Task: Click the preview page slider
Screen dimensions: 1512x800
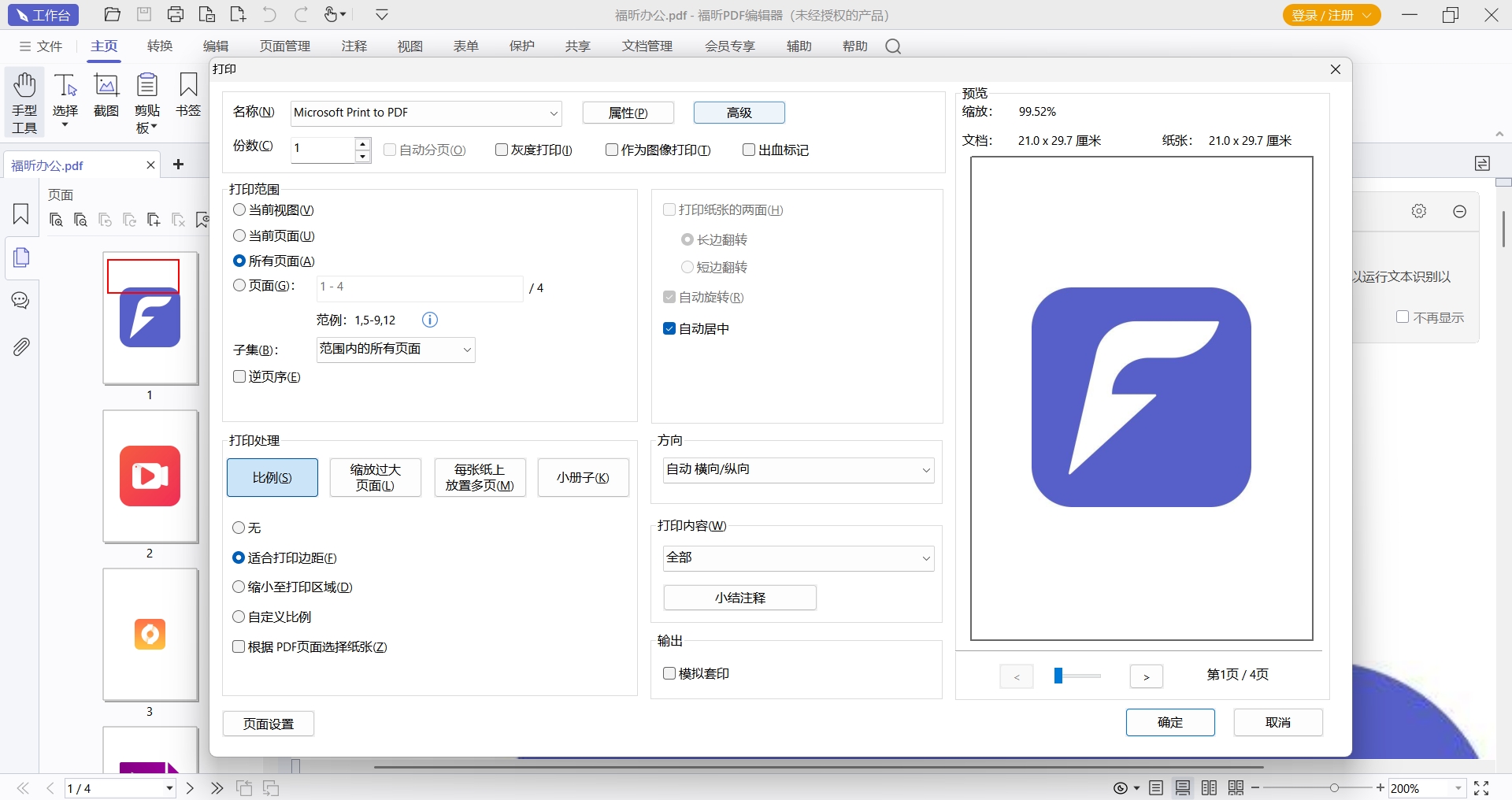Action: pyautogui.click(x=1077, y=676)
